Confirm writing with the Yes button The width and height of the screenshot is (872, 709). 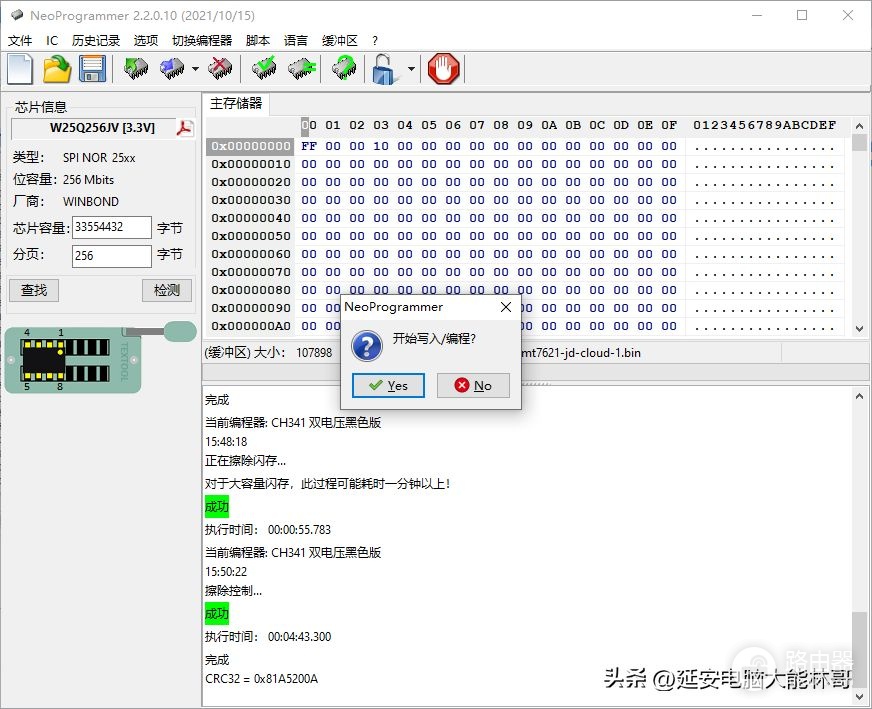388,385
